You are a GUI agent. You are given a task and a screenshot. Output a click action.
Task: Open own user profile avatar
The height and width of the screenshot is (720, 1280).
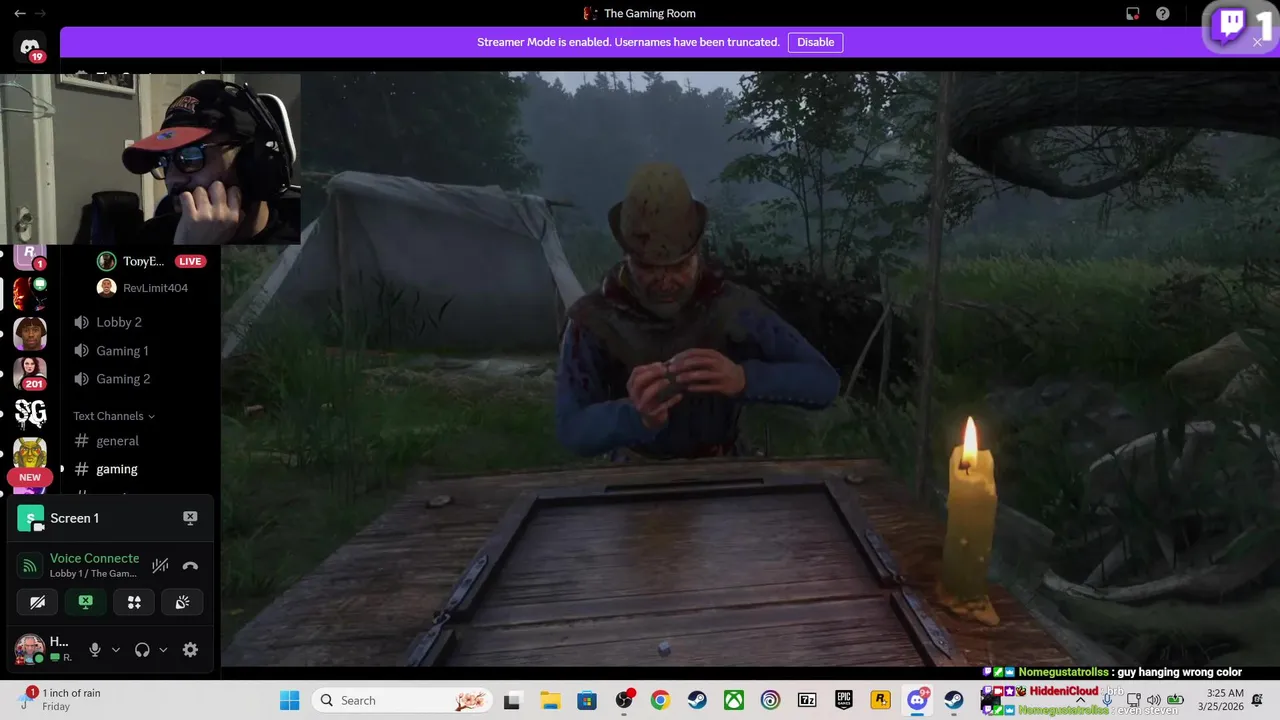tap(29, 649)
